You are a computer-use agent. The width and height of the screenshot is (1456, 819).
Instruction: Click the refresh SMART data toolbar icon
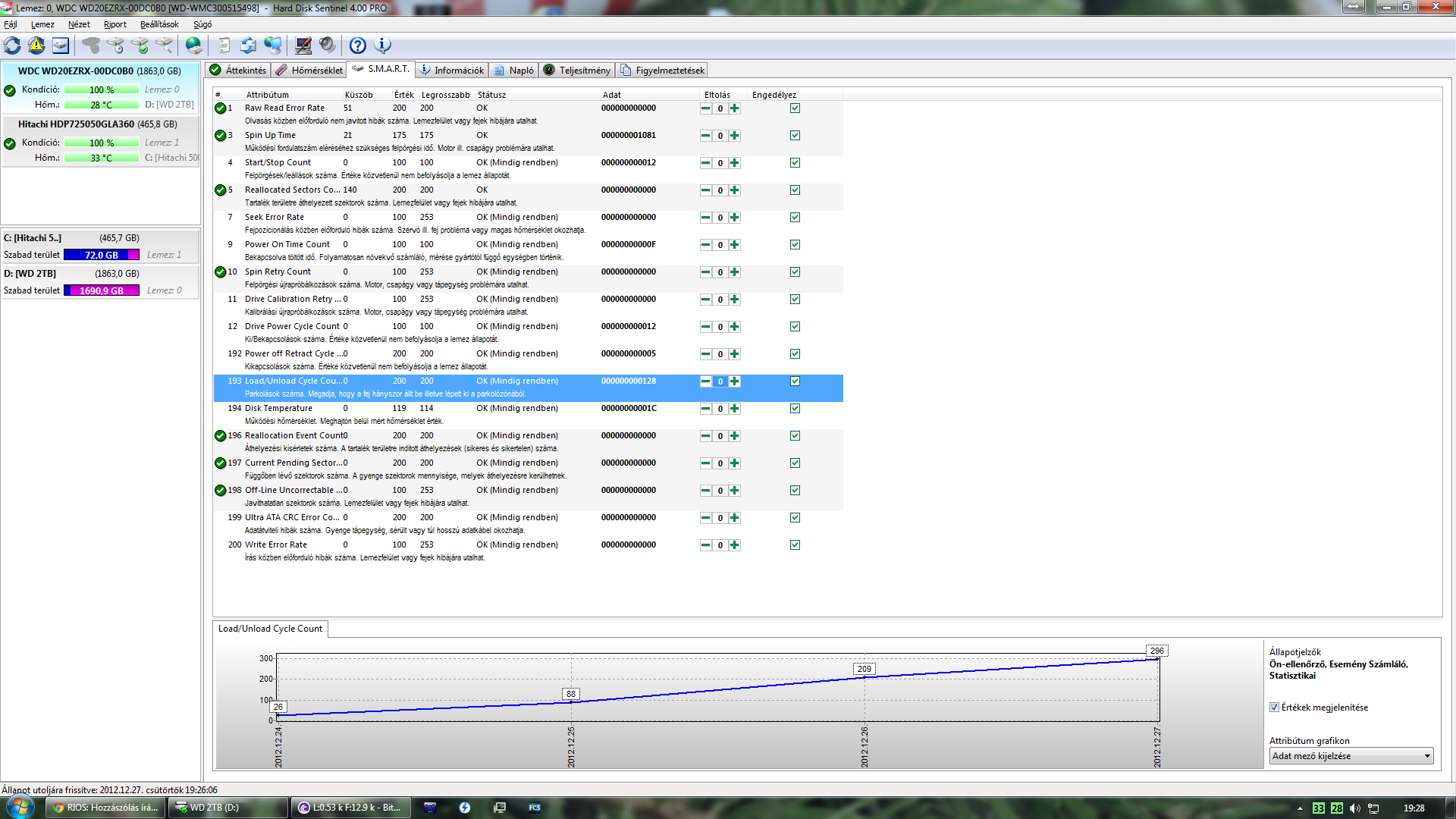(12, 45)
